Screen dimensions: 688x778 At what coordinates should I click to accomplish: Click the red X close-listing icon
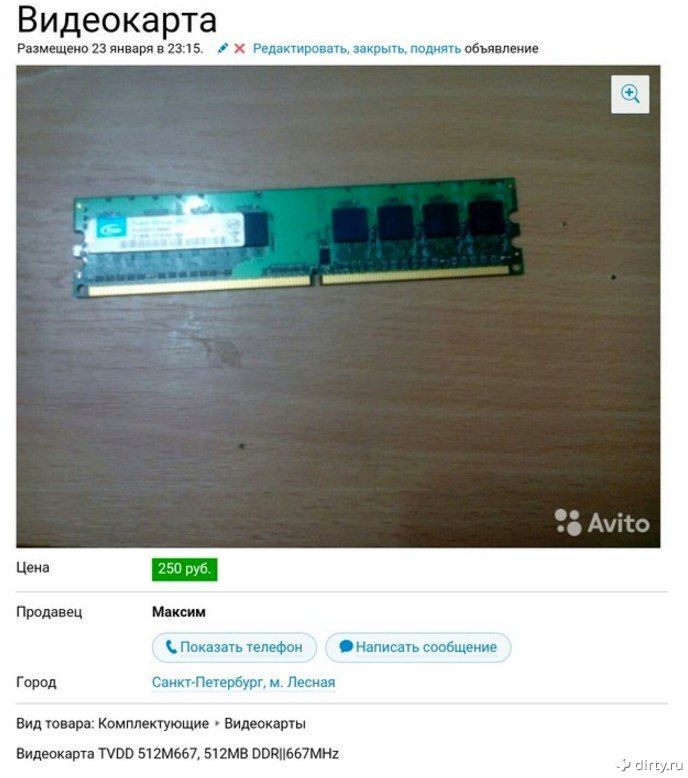tap(240, 49)
